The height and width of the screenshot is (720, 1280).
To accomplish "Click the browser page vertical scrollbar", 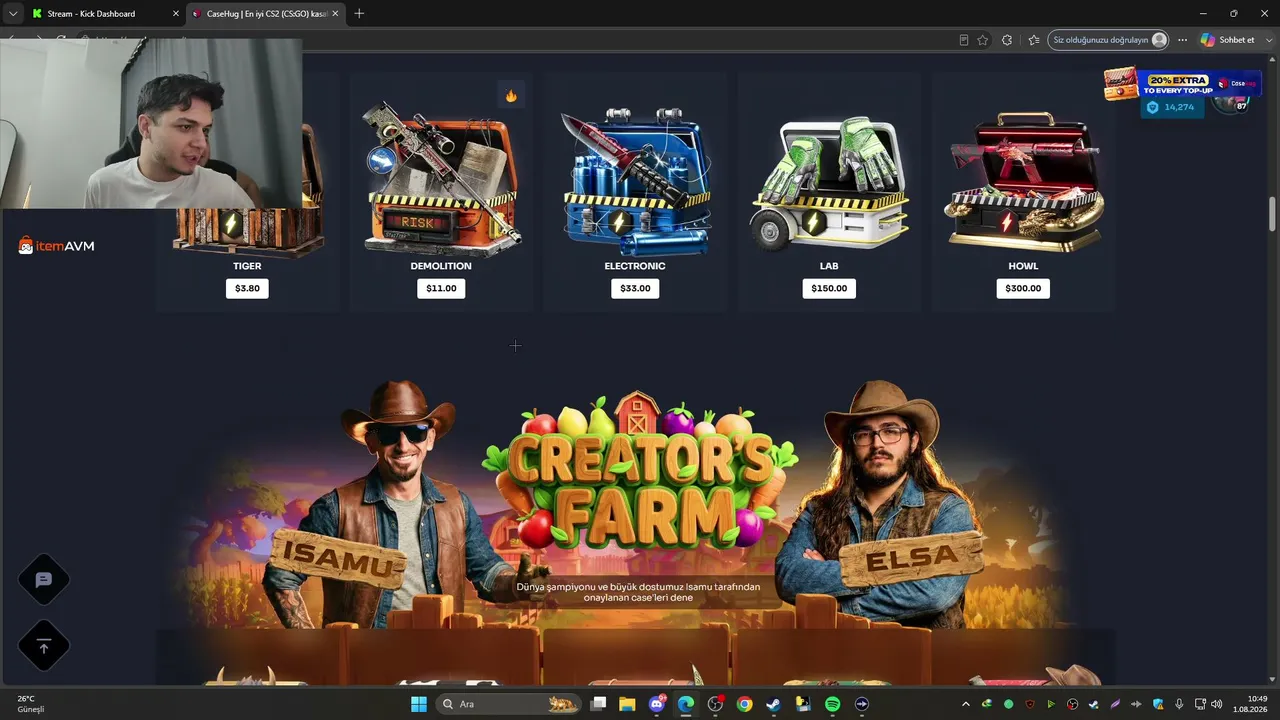I will (x=1273, y=215).
